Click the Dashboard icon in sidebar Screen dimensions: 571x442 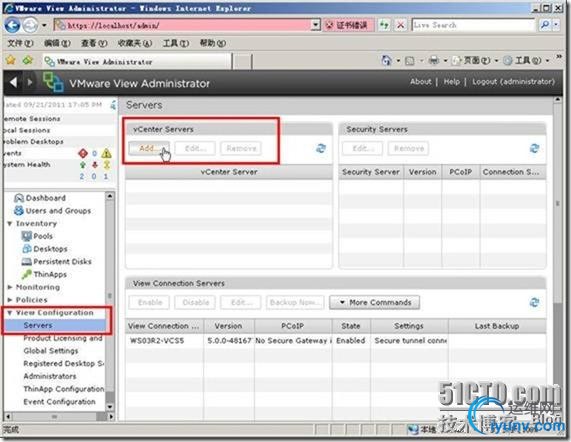pyautogui.click(x=19, y=198)
